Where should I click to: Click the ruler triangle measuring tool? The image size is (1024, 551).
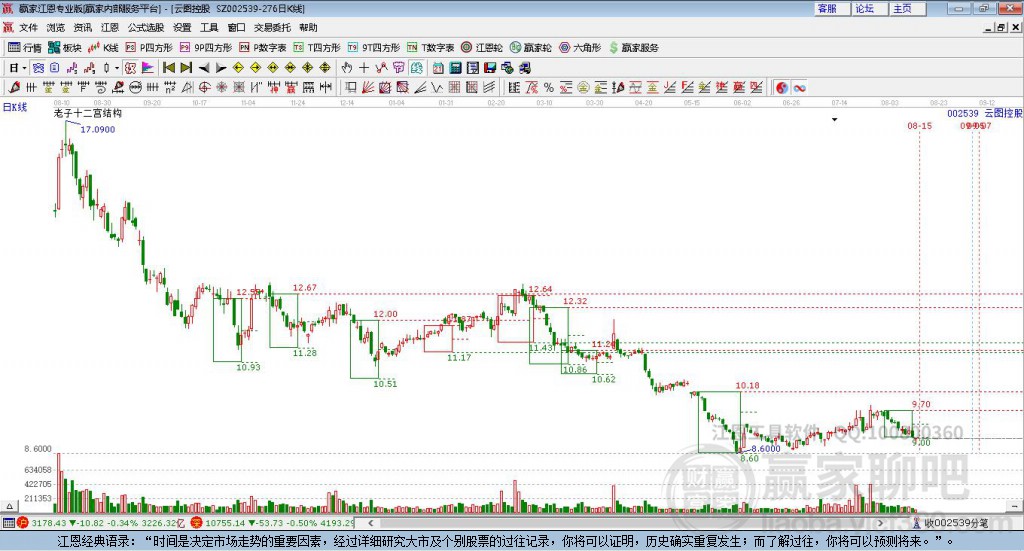[x=187, y=87]
